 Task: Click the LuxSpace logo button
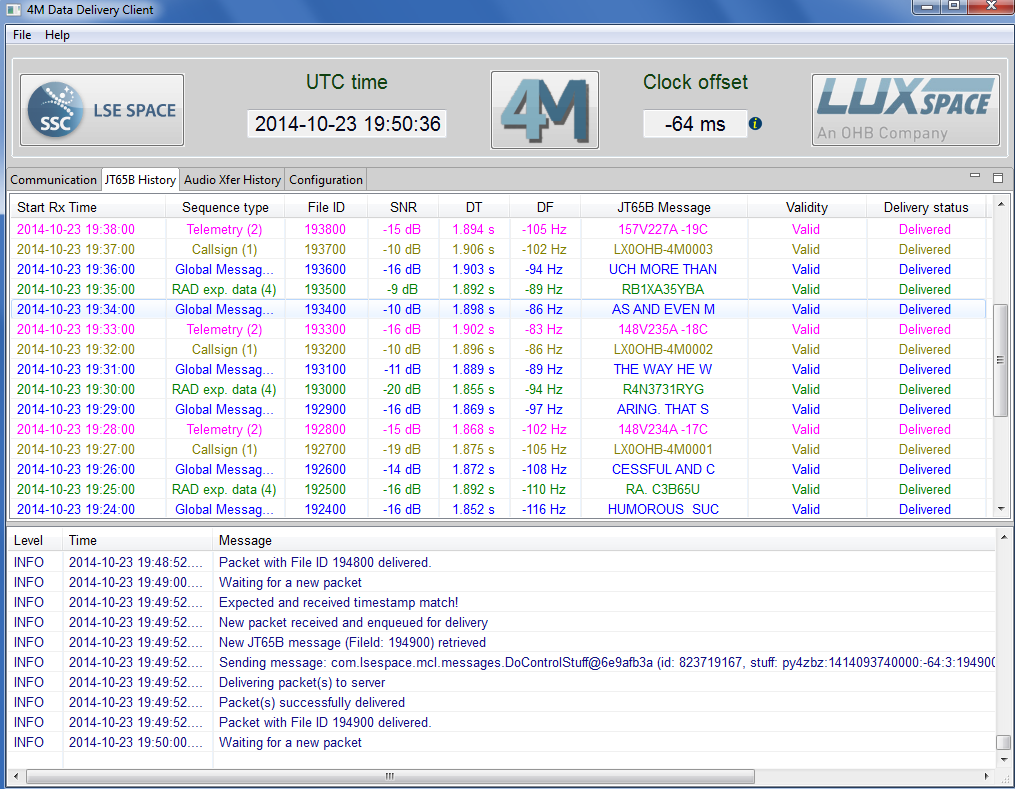[x=904, y=110]
